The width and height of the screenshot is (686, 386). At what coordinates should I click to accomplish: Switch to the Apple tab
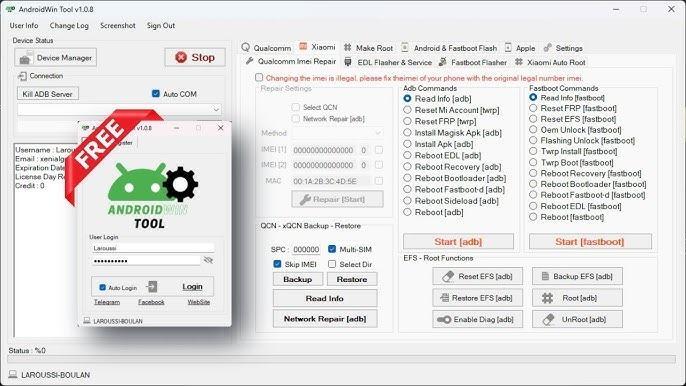pos(520,47)
